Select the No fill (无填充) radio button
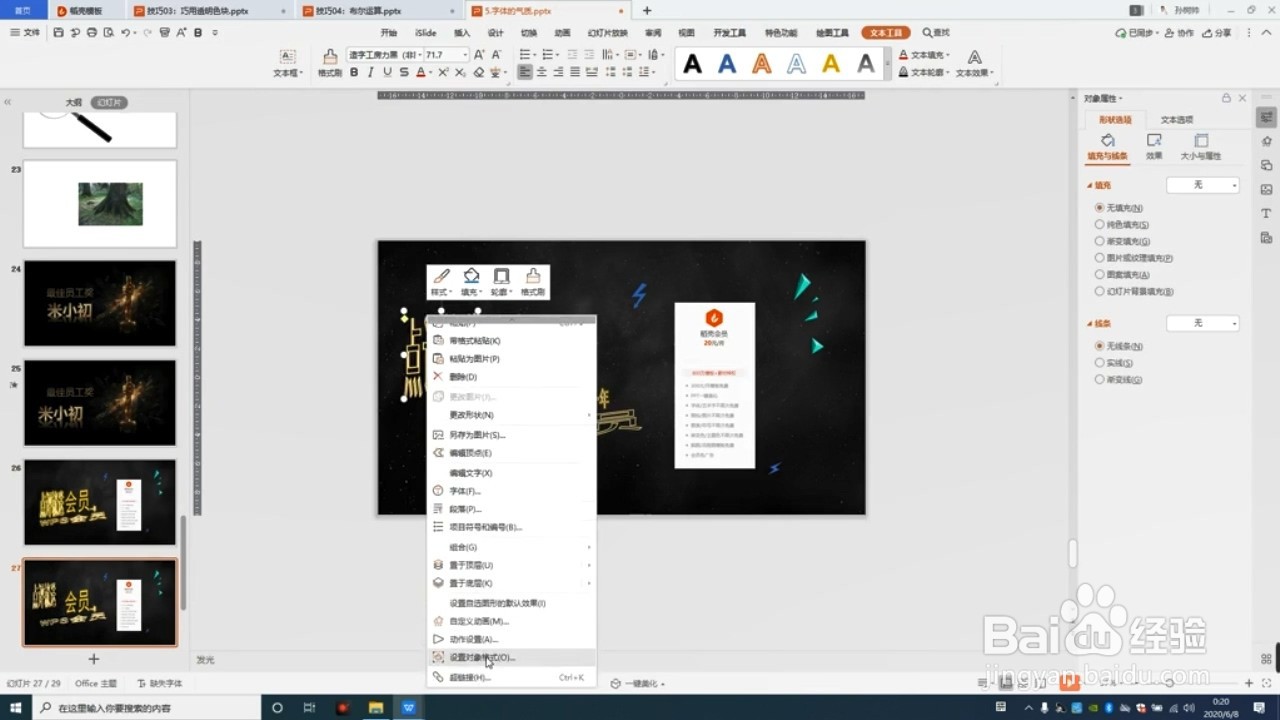The height and width of the screenshot is (720, 1280). [x=1100, y=208]
